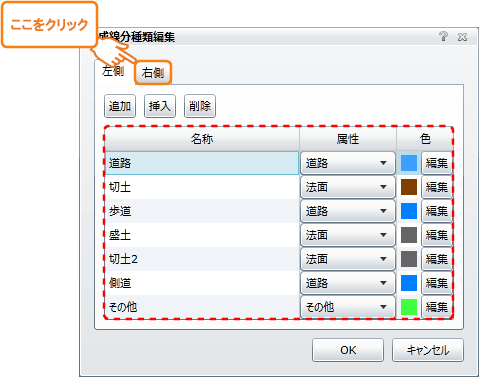479x377 pixels.
Task: Open attribute dropdown for 盛土 row
Action: pos(348,235)
